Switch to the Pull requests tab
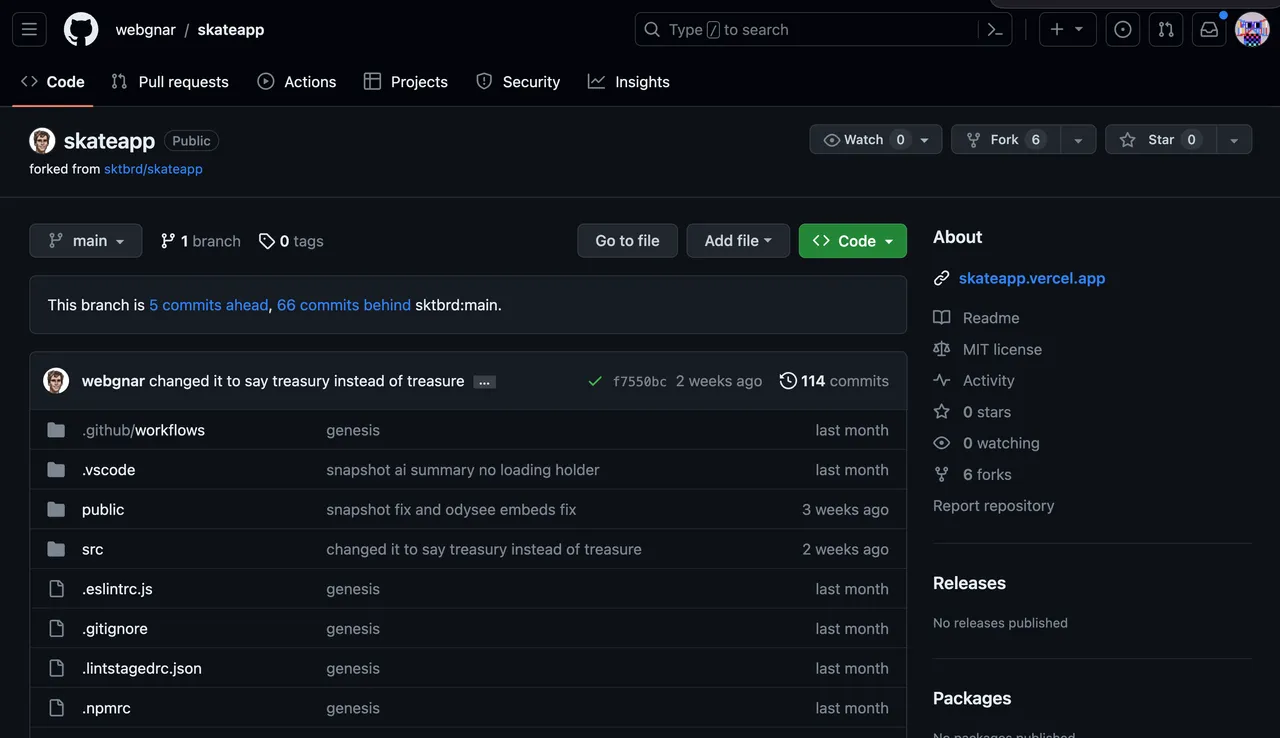The width and height of the screenshot is (1280, 738). coord(170,82)
